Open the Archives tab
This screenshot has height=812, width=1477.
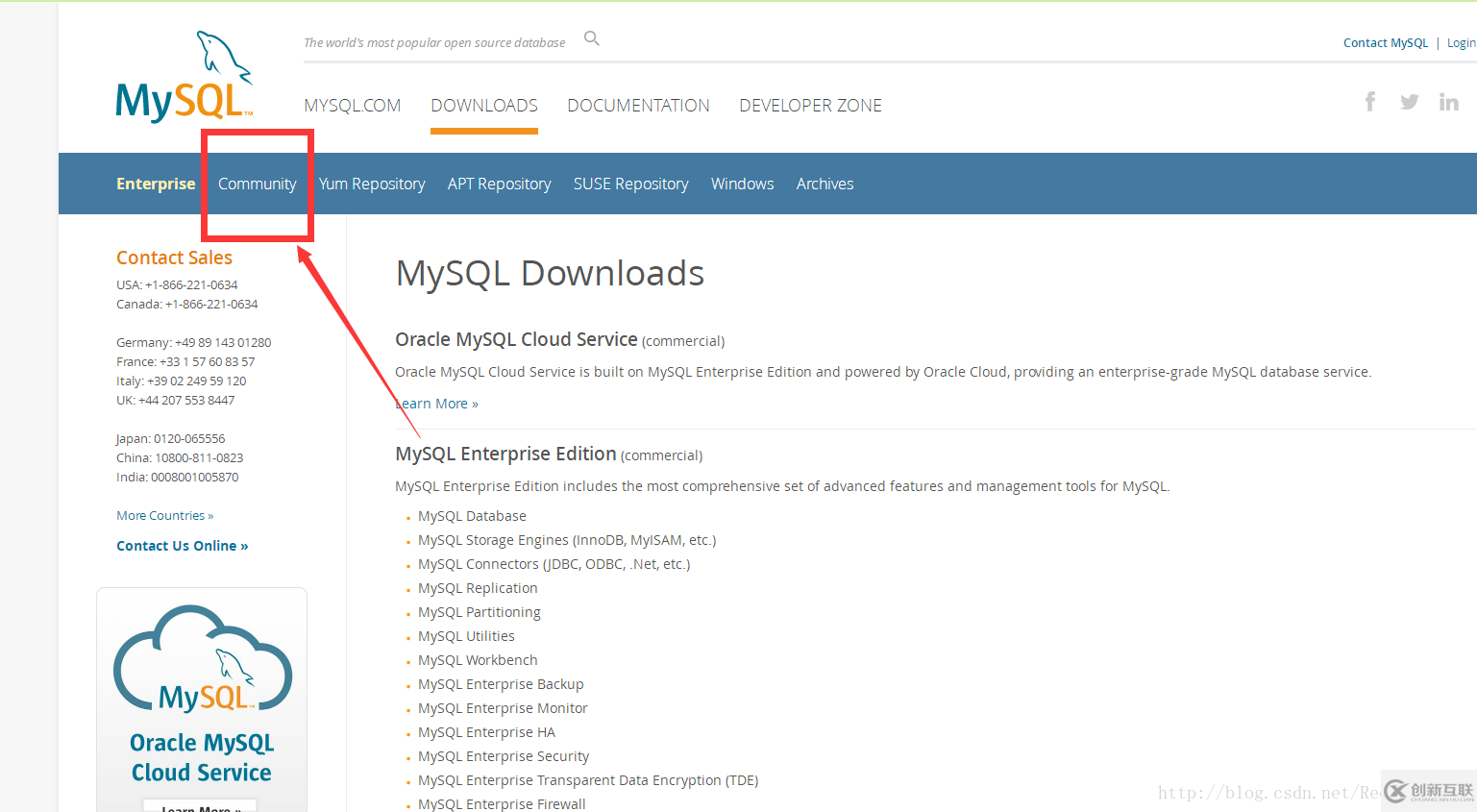point(825,184)
